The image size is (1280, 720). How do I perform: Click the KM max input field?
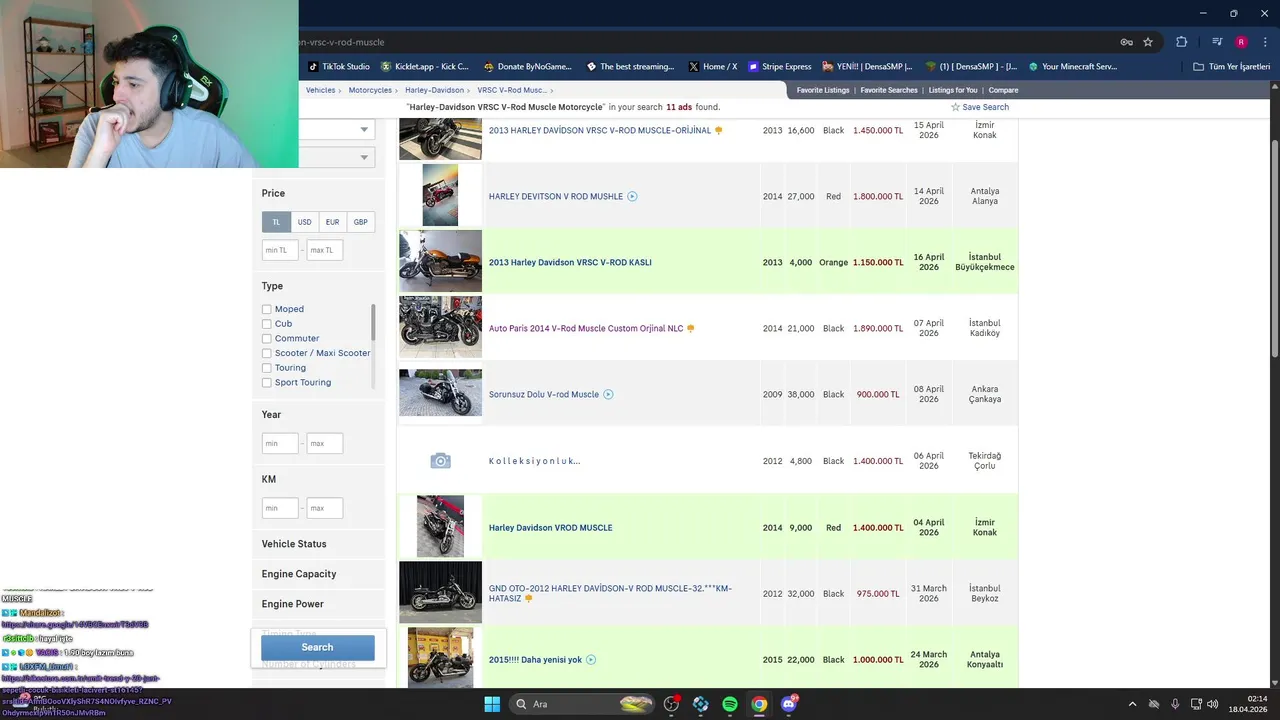(x=325, y=508)
